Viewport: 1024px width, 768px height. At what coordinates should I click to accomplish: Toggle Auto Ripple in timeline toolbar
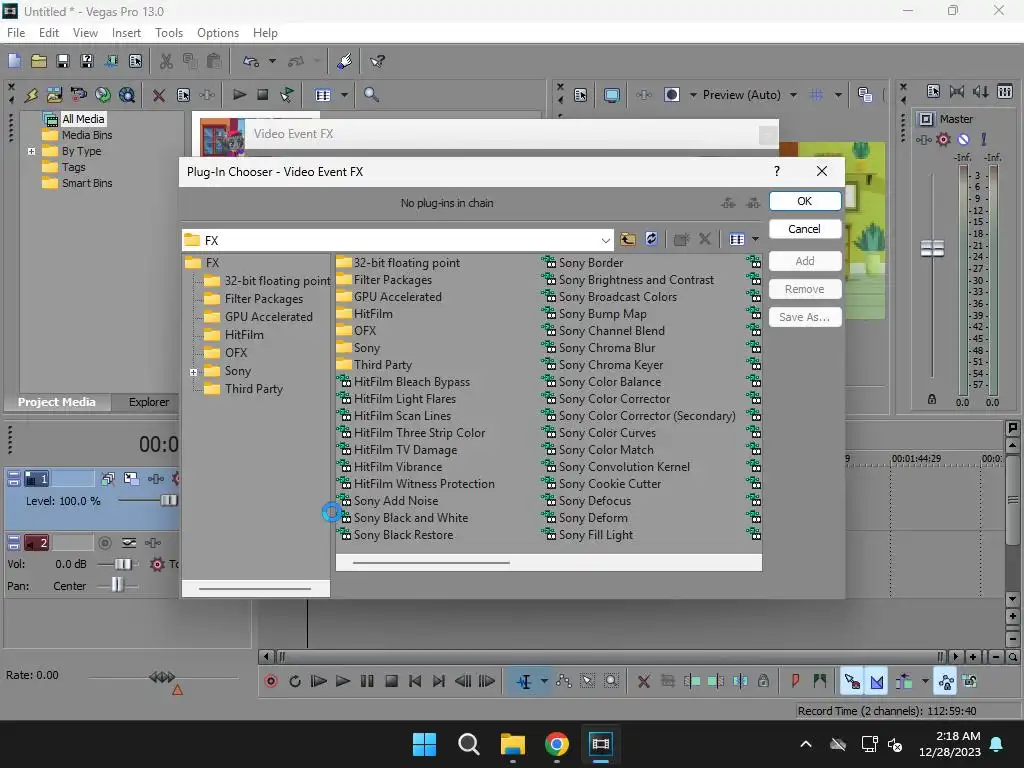(904, 681)
